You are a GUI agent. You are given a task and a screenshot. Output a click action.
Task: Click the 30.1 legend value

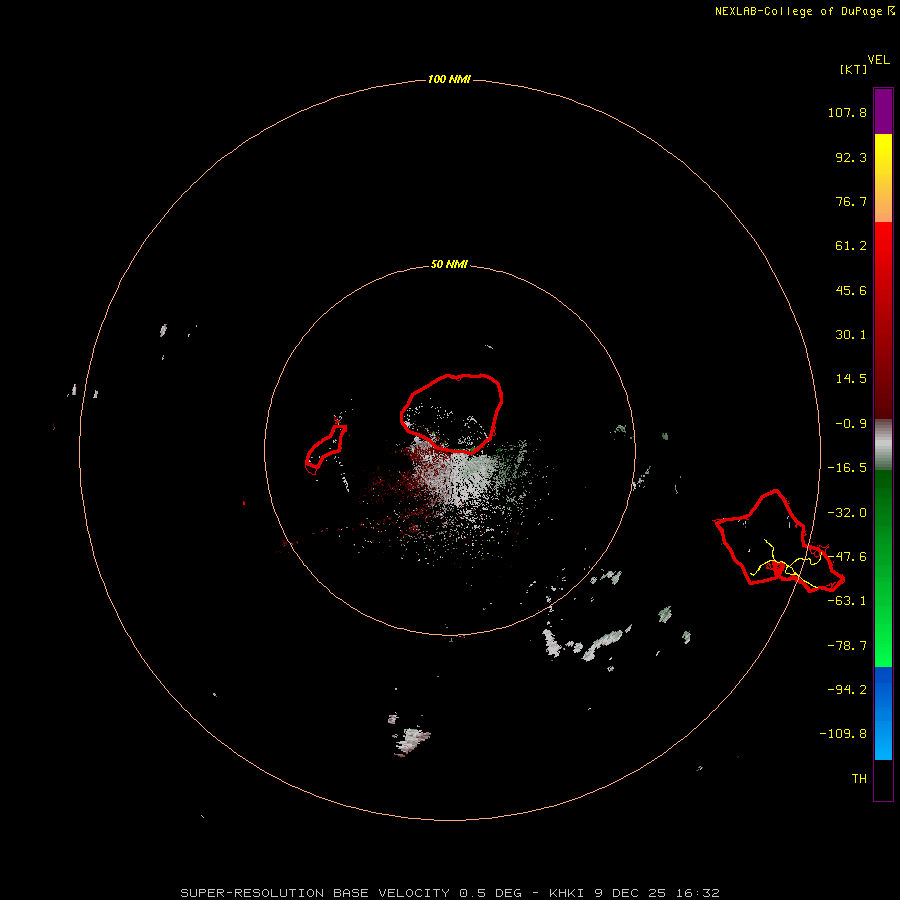point(851,335)
